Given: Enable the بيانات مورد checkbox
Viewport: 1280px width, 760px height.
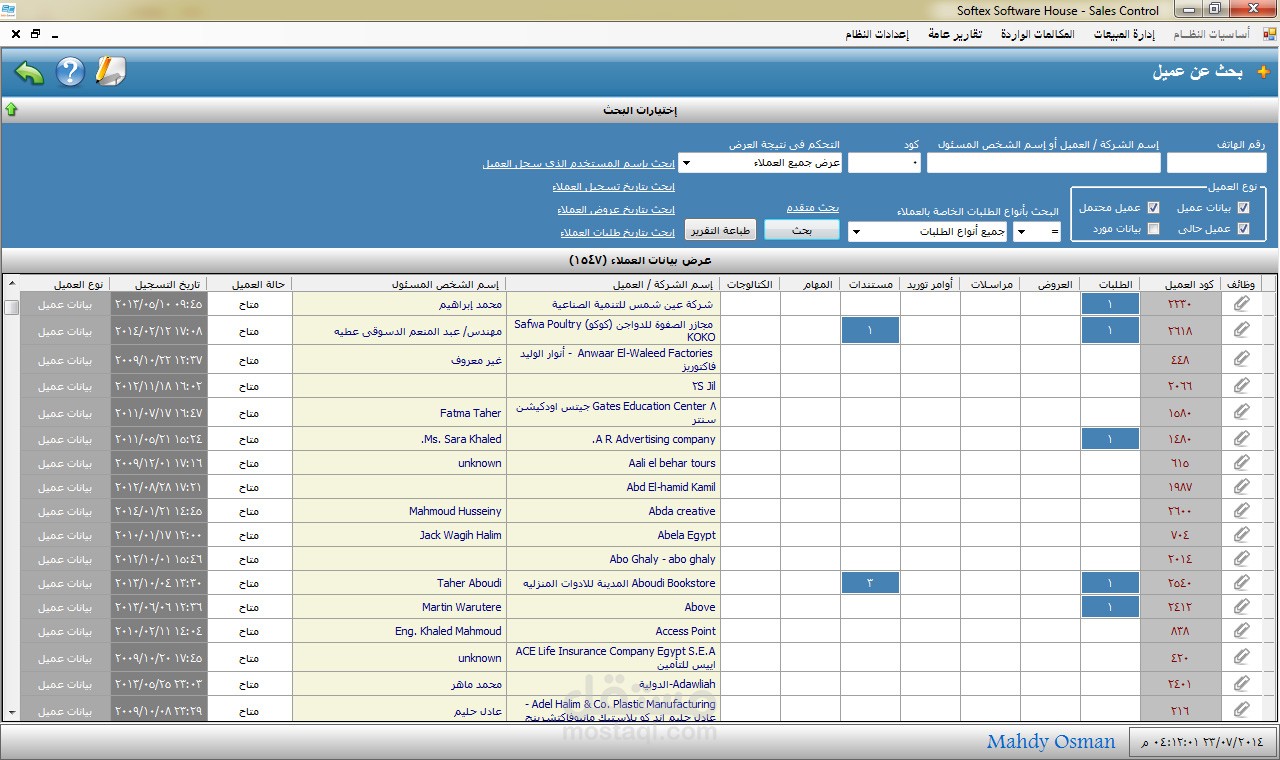Looking at the screenshot, I should [1153, 228].
